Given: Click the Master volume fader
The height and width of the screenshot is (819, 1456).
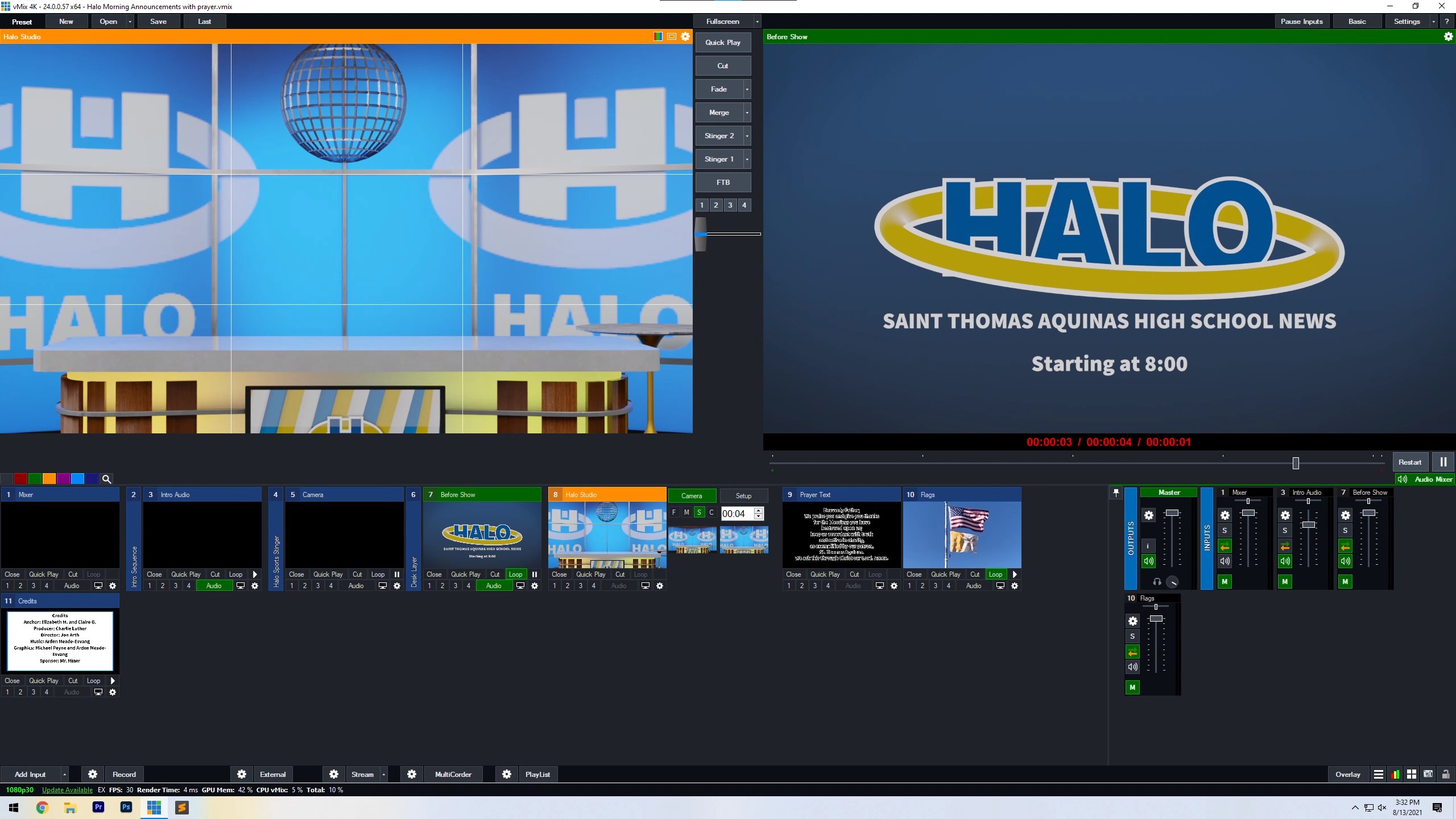Looking at the screenshot, I should [x=1172, y=512].
